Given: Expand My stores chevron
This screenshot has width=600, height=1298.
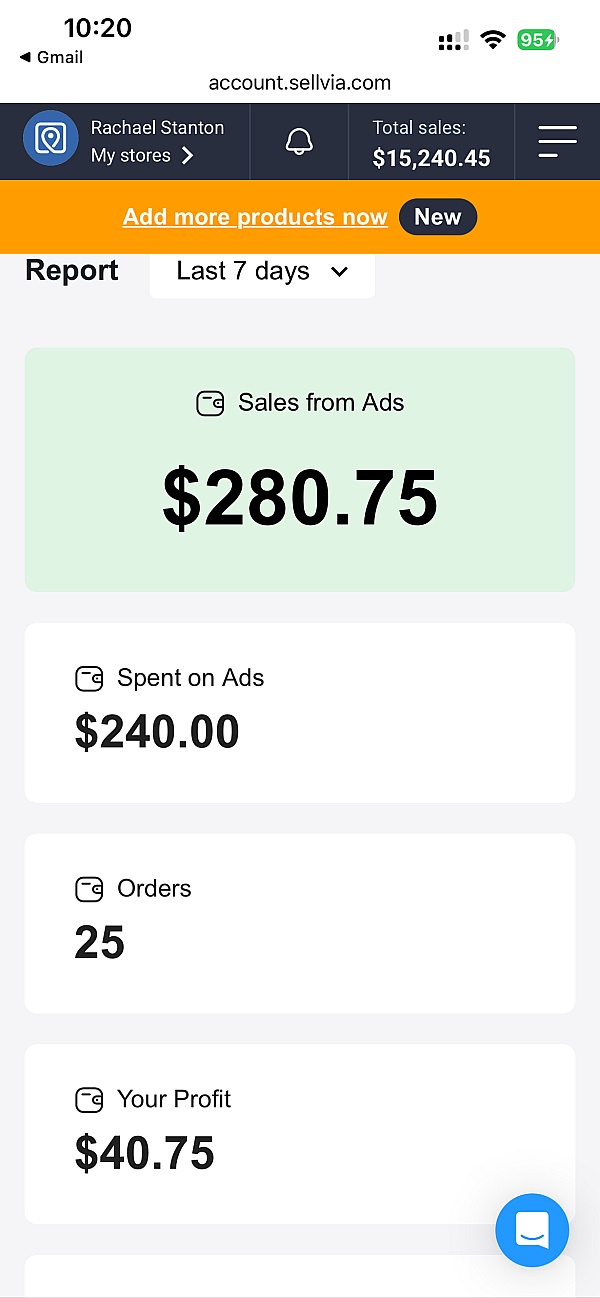Looking at the screenshot, I should tap(187, 156).
